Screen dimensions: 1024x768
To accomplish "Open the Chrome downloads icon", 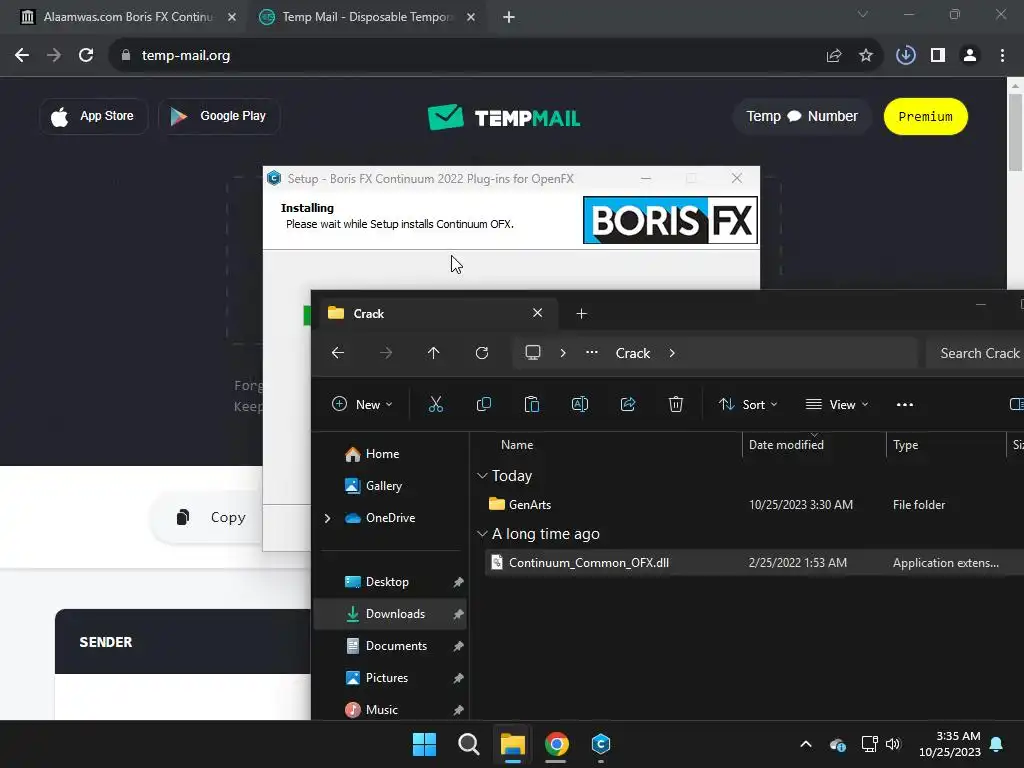I will click(906, 56).
